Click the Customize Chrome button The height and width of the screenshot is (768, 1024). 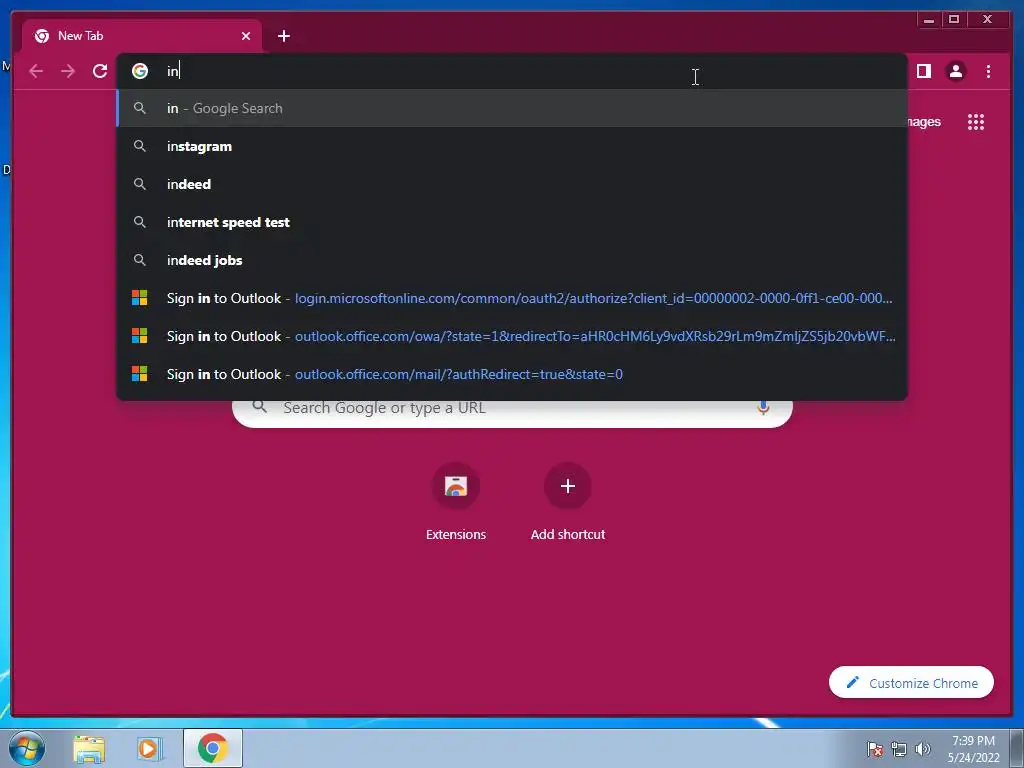tap(911, 682)
